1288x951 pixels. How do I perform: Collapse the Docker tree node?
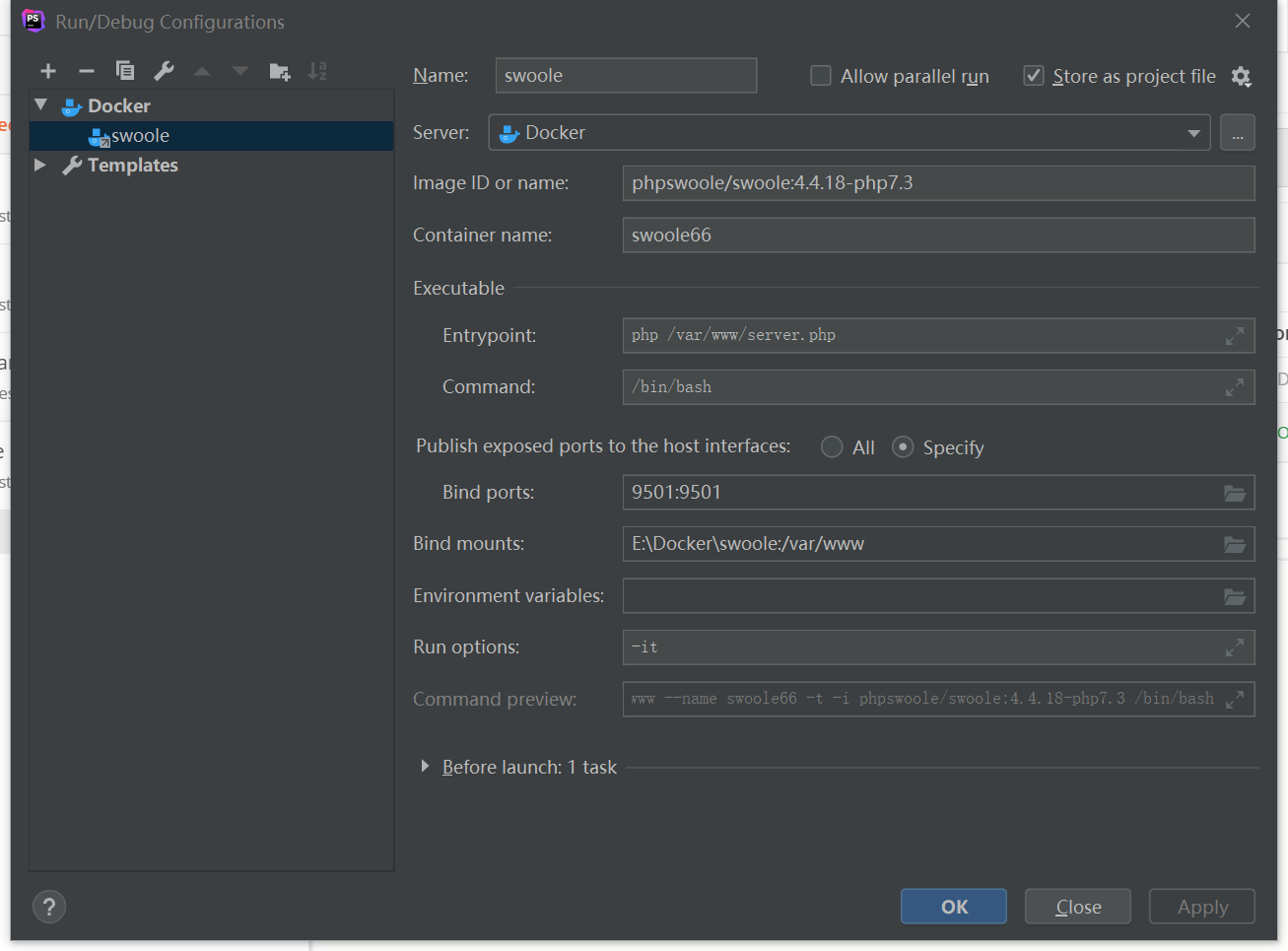pyautogui.click(x=40, y=104)
